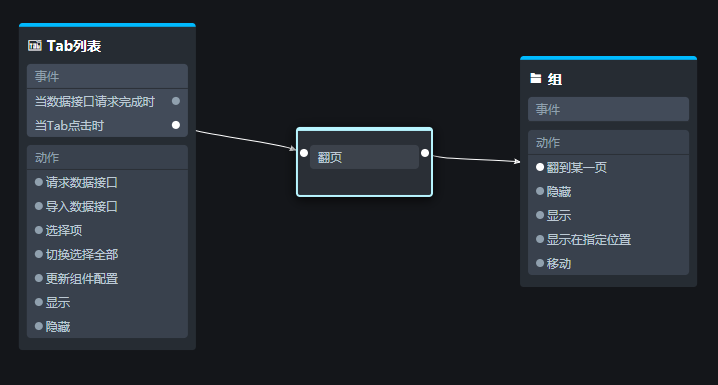The image size is (718, 385).
Task: Click the input port of 选择项
Action: point(39,230)
